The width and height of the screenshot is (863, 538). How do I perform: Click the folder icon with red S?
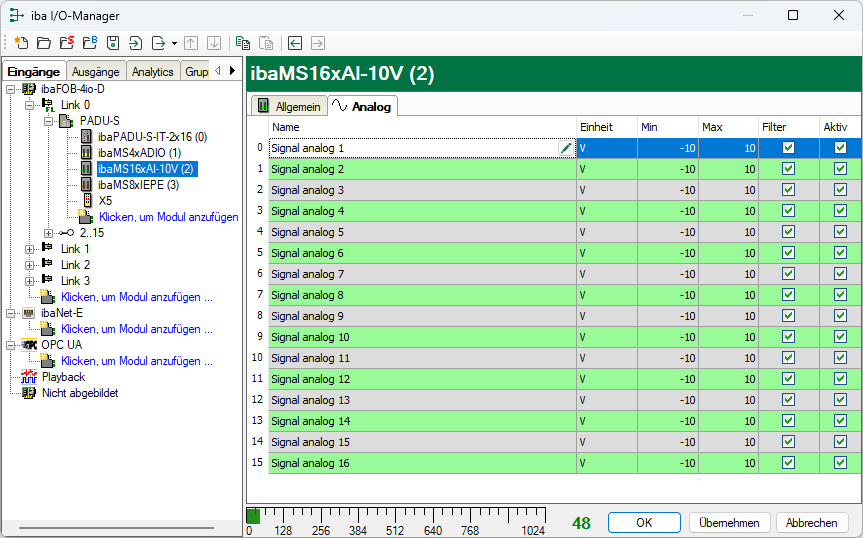click(x=66, y=43)
